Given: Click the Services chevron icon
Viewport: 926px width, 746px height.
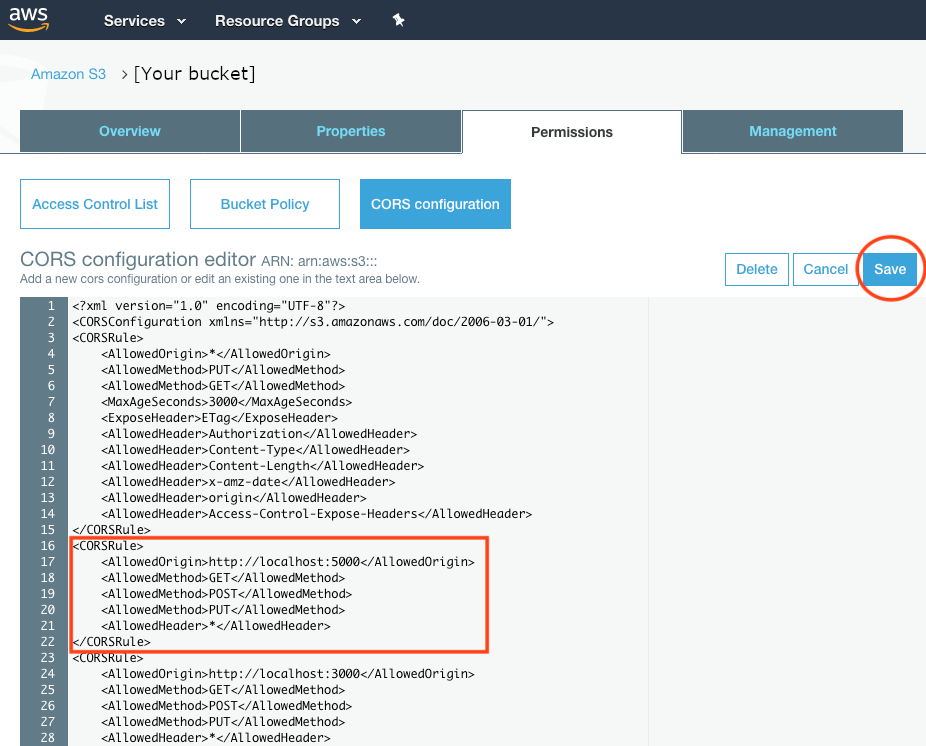Looking at the screenshot, I should coord(183,21).
